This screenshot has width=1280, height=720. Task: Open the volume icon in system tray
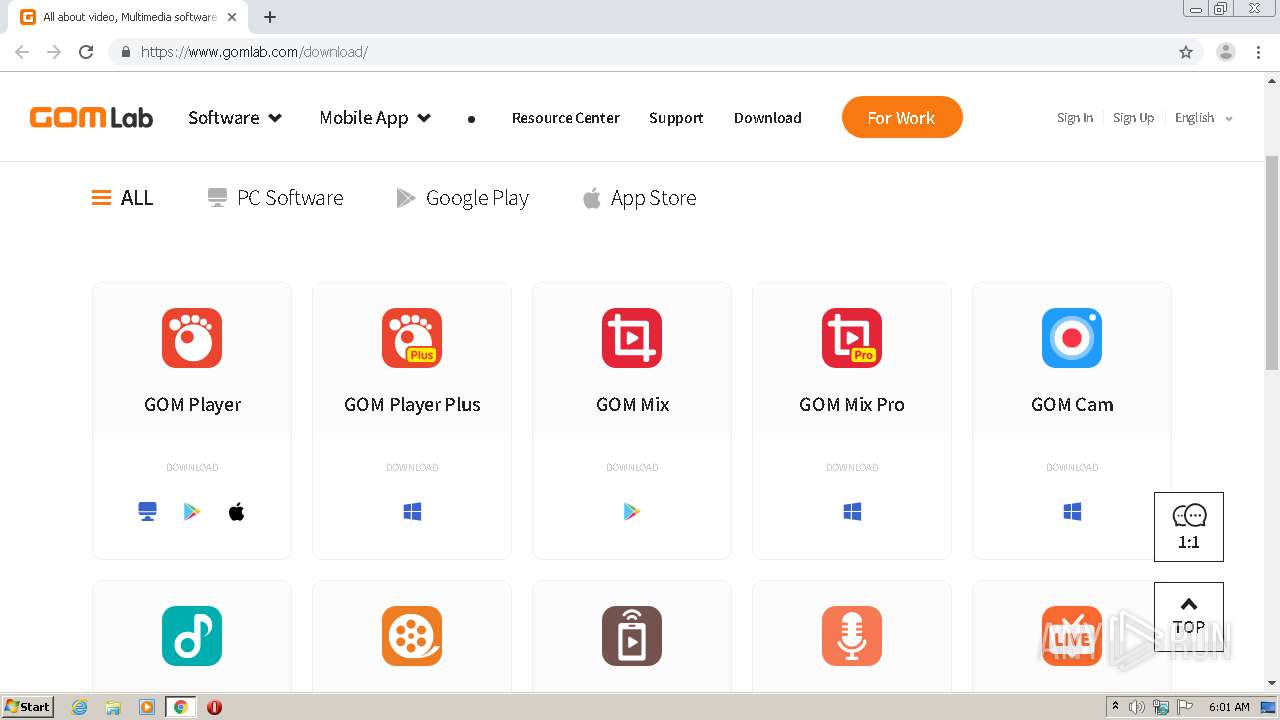1137,707
